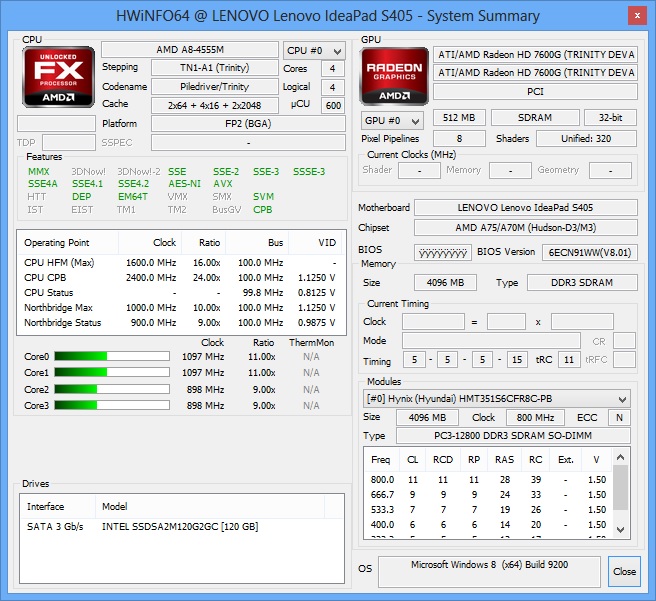This screenshot has width=656, height=601.
Task: Click the SSPEC field
Action: [249, 143]
